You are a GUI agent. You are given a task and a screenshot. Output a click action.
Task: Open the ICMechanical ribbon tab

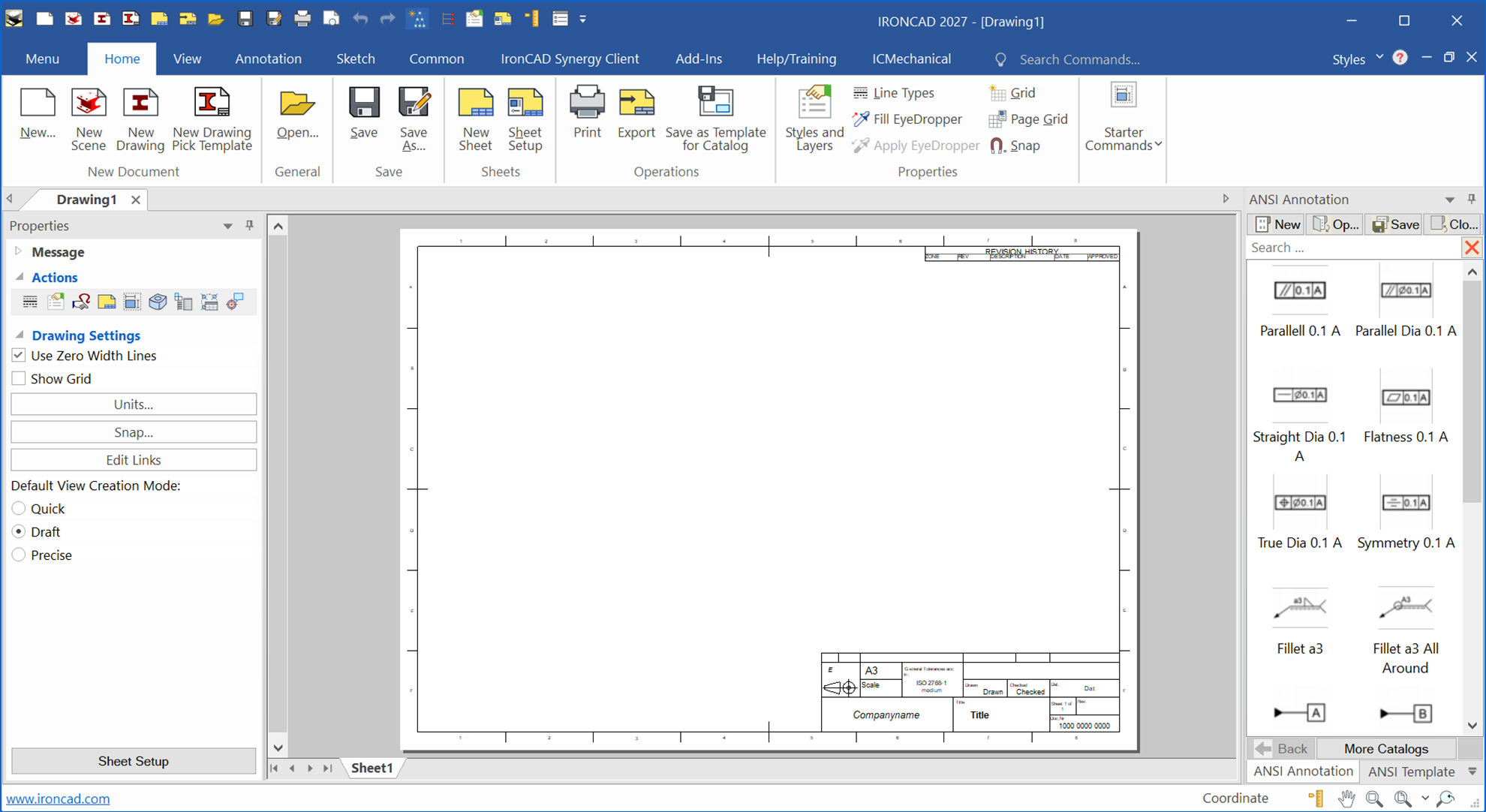[x=911, y=59]
